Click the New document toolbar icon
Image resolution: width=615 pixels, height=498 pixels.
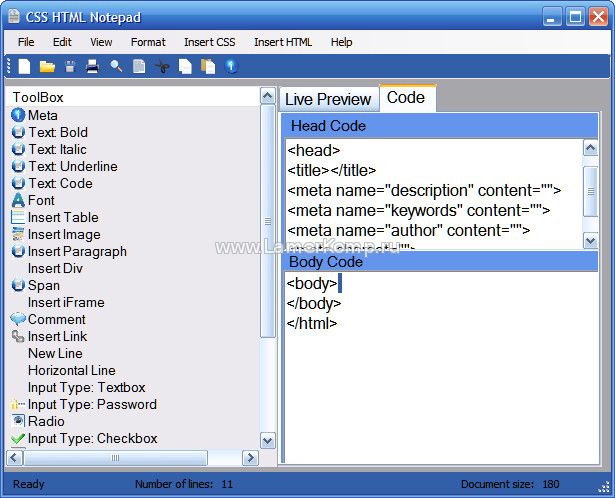click(x=24, y=67)
